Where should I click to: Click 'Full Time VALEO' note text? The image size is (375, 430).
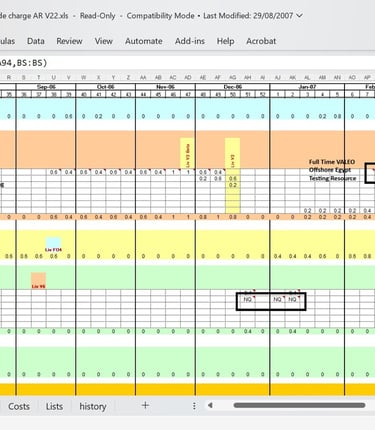332,162
